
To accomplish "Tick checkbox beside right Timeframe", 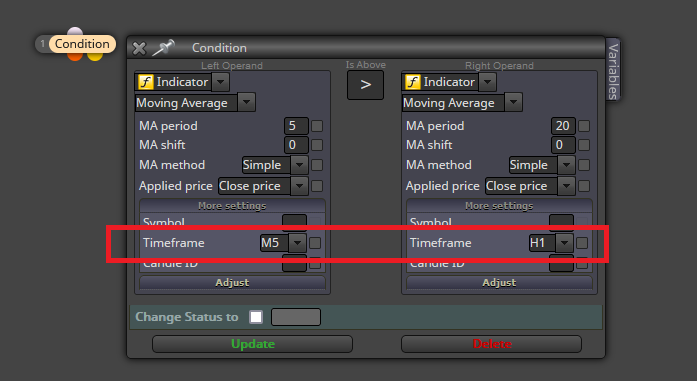I will click(x=582, y=243).
